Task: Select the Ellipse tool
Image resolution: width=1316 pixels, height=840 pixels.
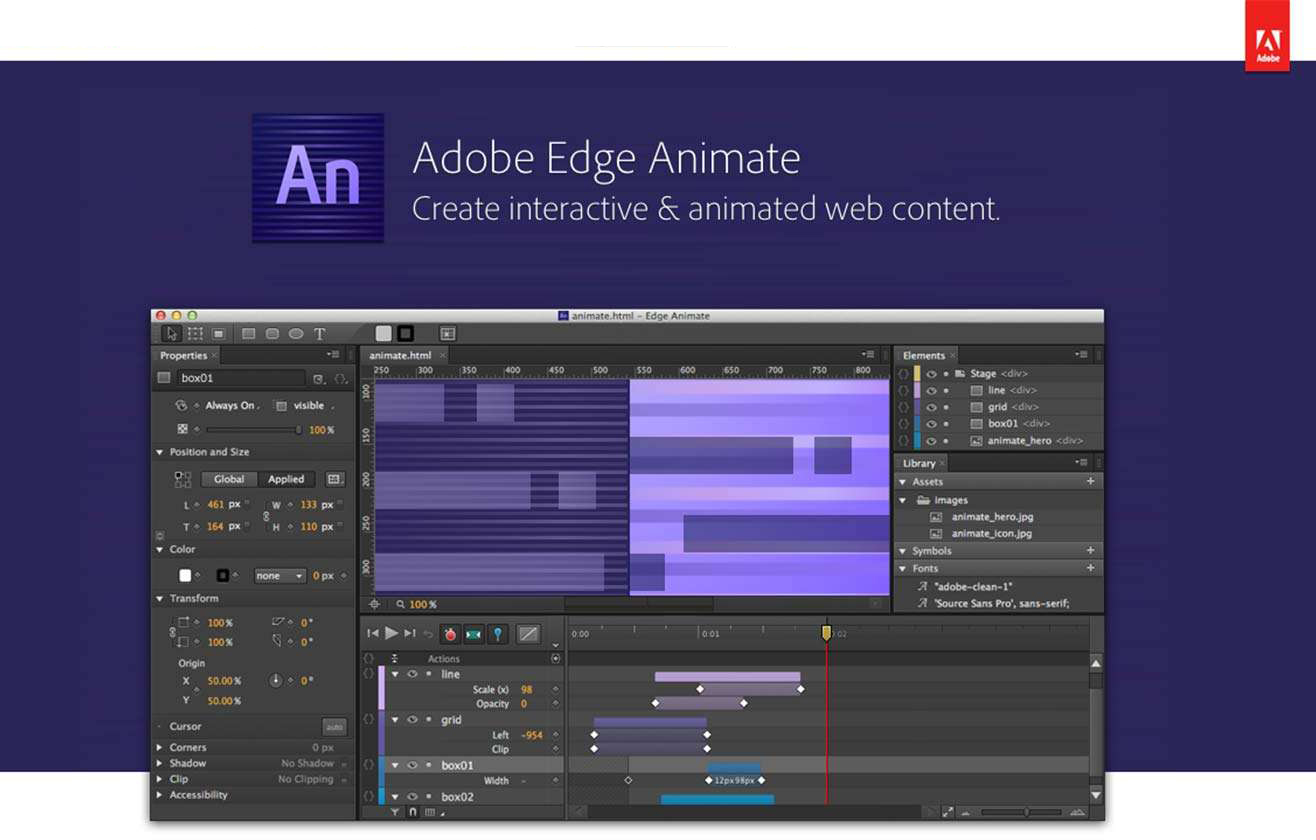Action: pyautogui.click(x=296, y=334)
